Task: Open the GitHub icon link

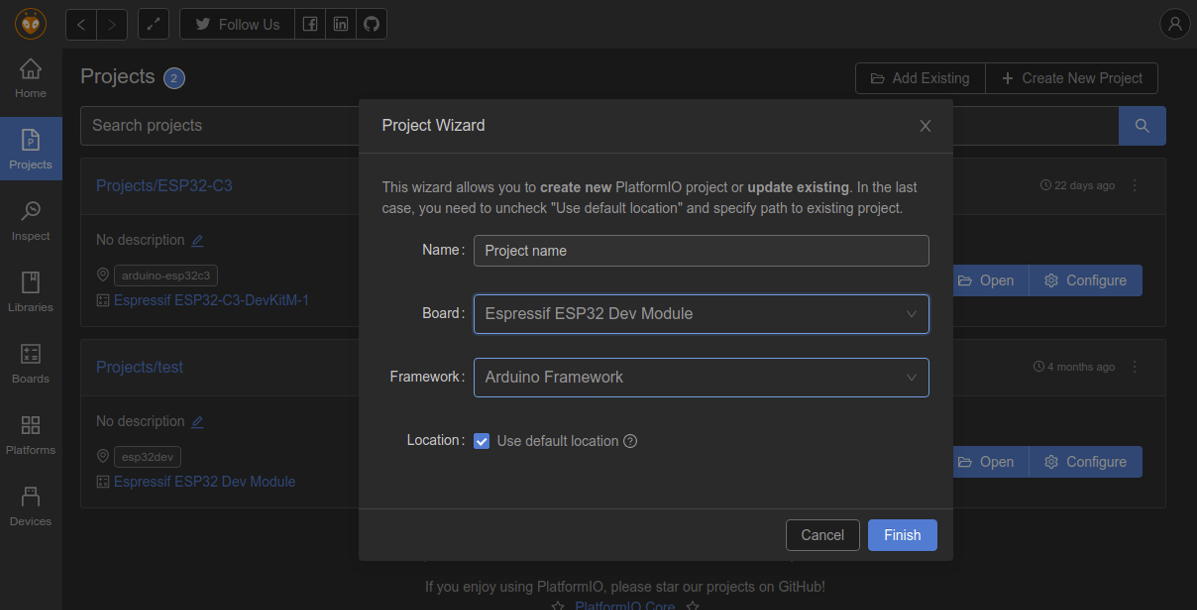Action: [x=371, y=24]
